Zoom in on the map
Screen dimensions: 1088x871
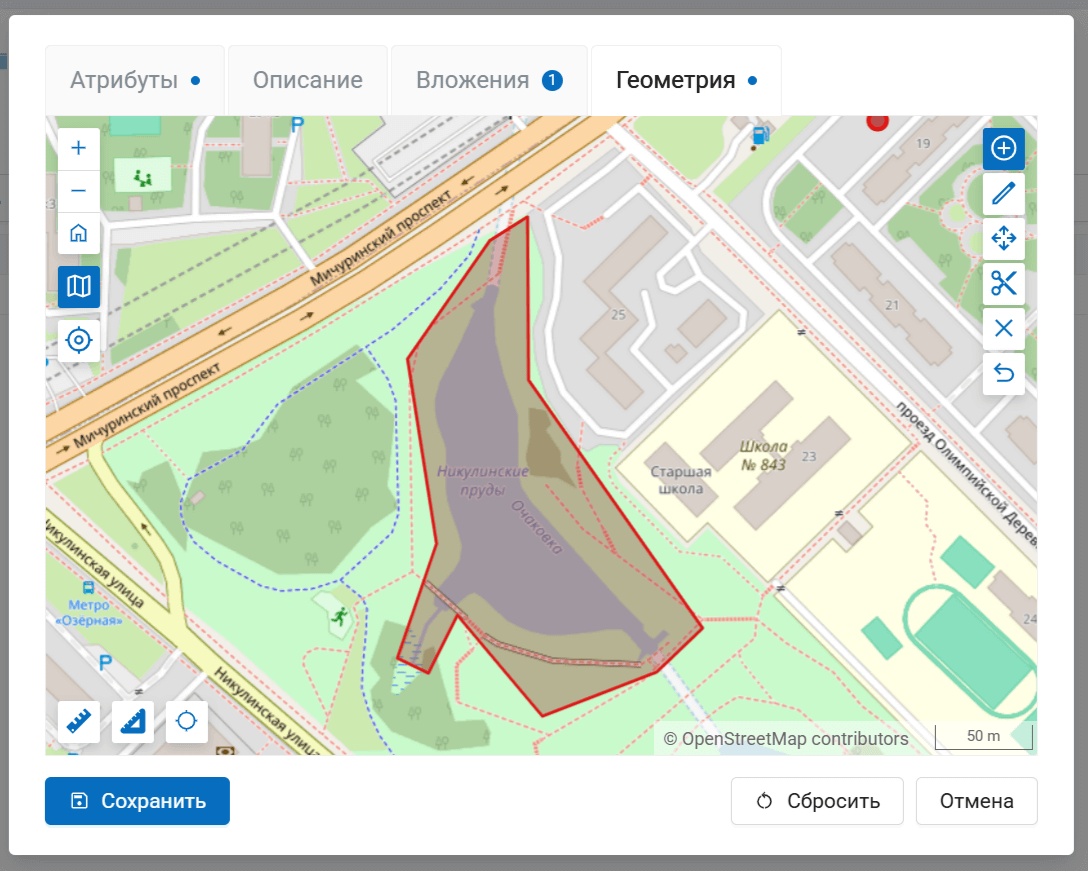coord(79,149)
